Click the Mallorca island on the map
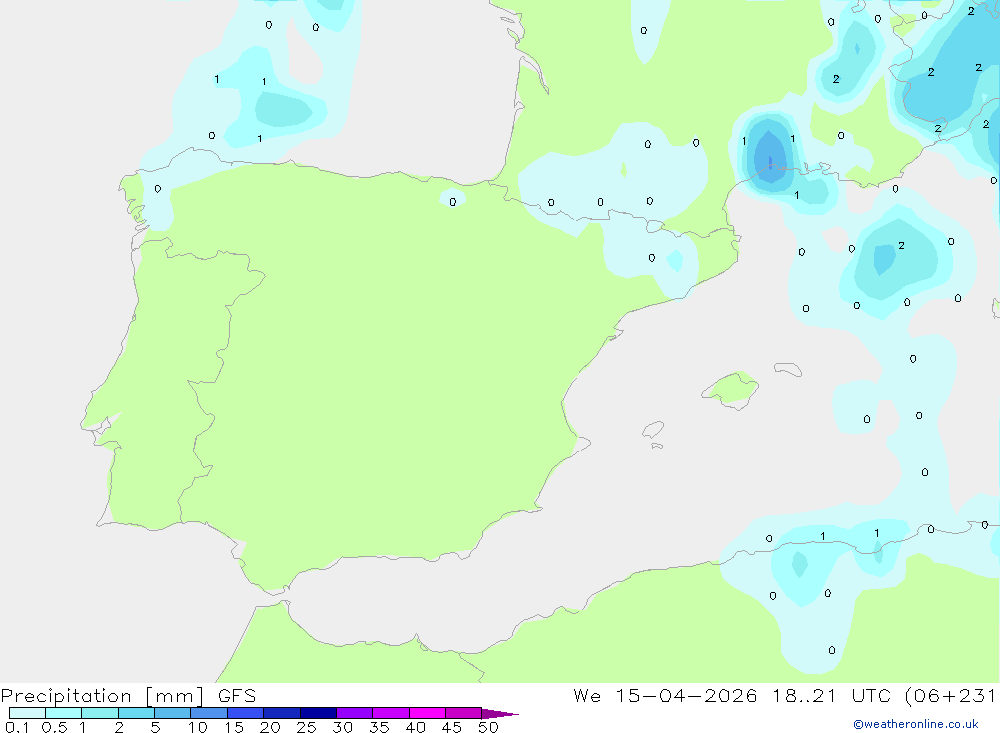1000x733 pixels. (731, 389)
